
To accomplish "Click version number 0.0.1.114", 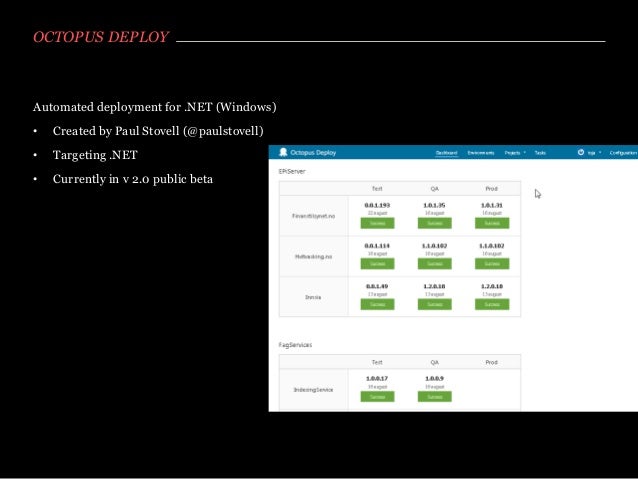I will click(377, 246).
